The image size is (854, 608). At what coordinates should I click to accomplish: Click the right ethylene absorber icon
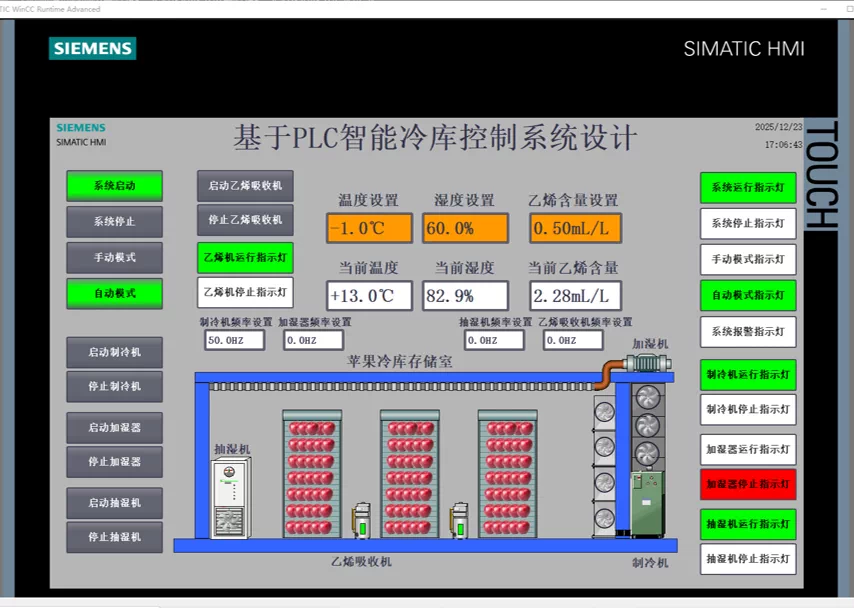pos(459,521)
